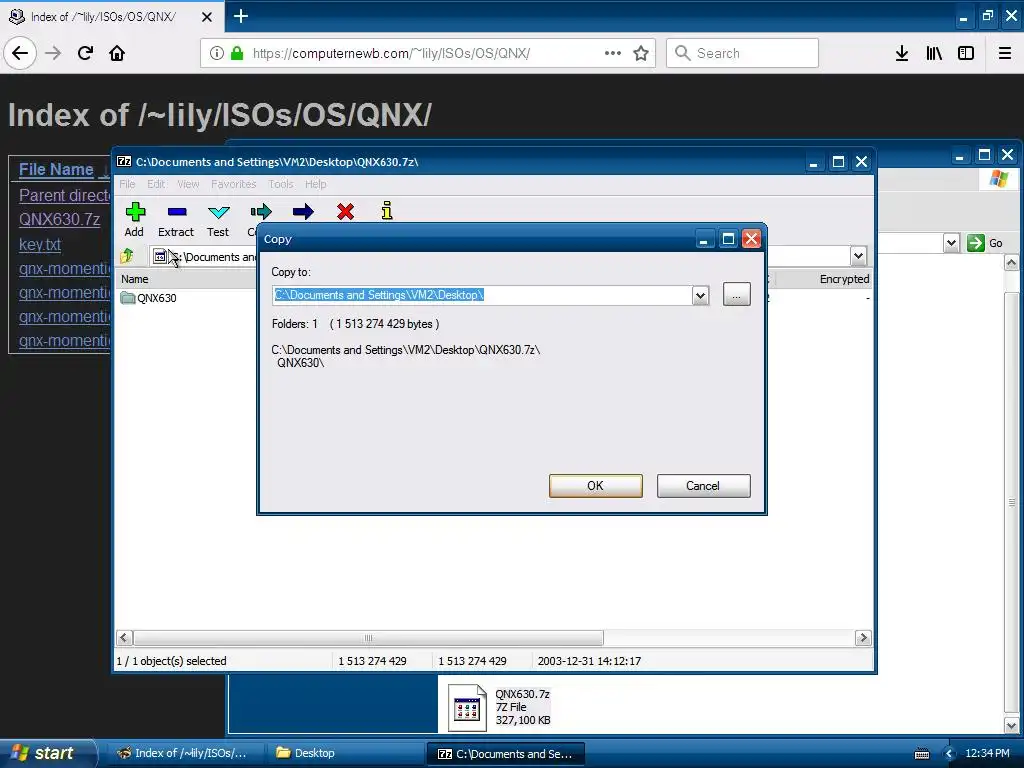The height and width of the screenshot is (768, 1024).
Task: Open the File menu in 7-Zip
Action: 127,184
